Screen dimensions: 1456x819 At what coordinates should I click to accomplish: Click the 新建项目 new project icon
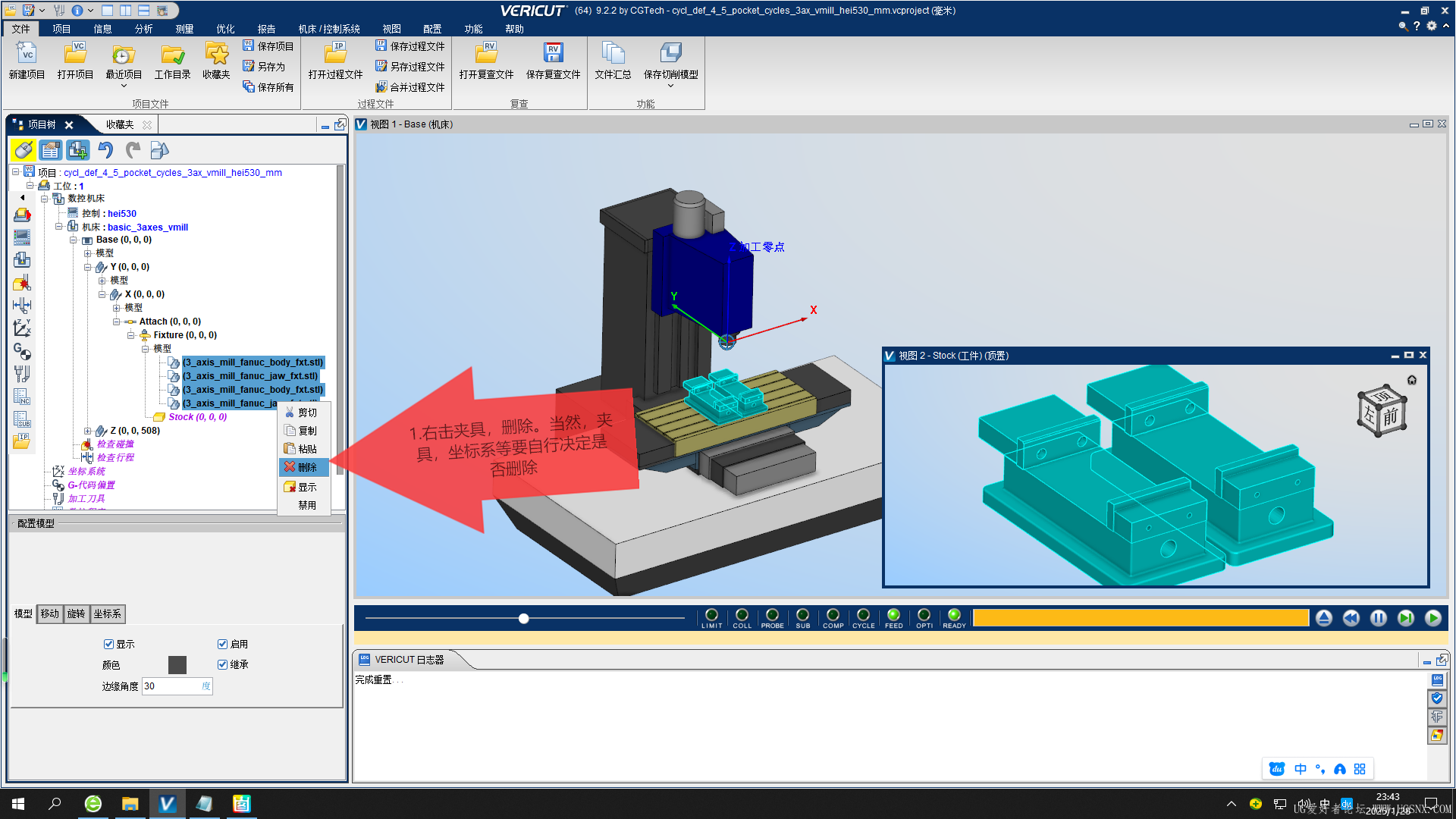pyautogui.click(x=27, y=61)
